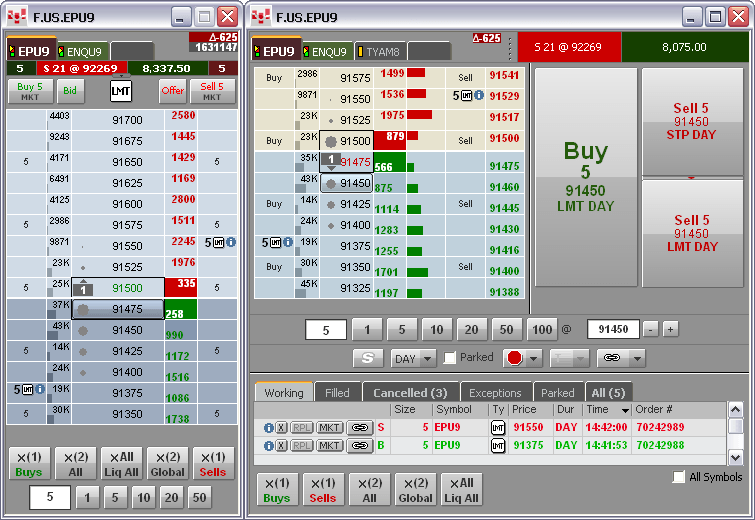The image size is (755, 520).
Task: Click the large Buy 5 LMT DAY button
Action: coord(586,177)
